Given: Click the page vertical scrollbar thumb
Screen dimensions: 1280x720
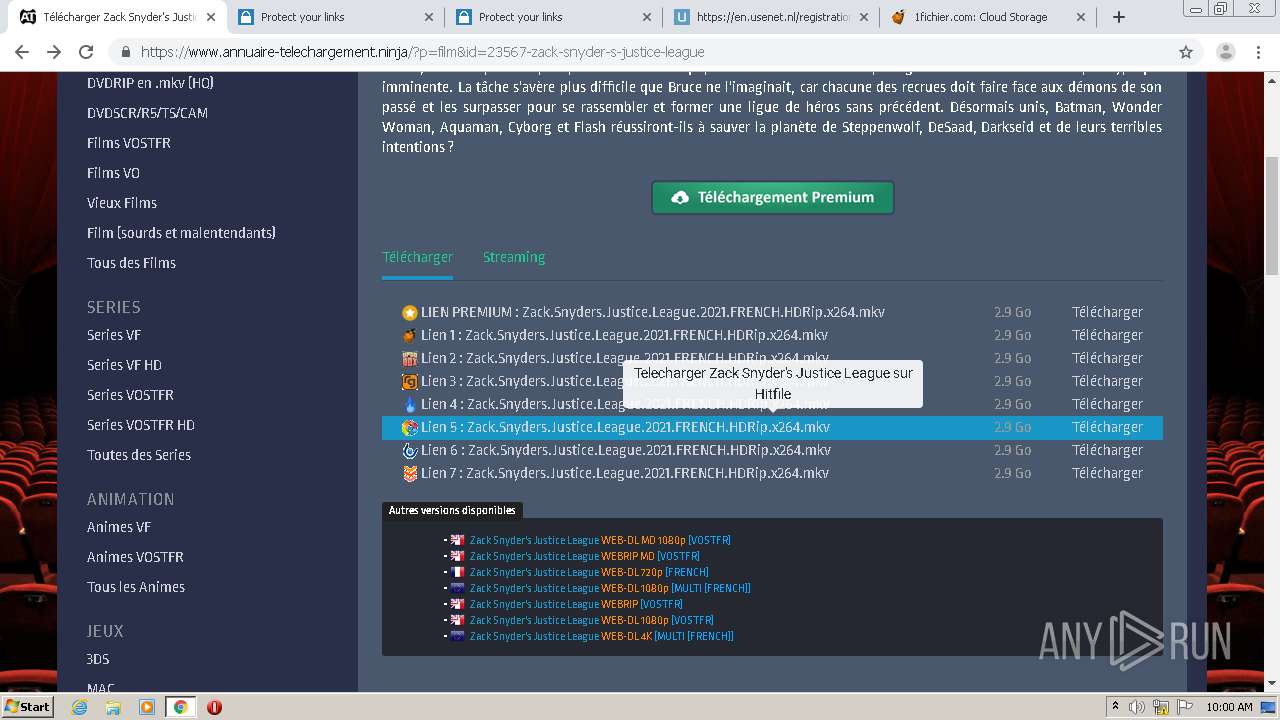Looking at the screenshot, I should tap(1271, 215).
